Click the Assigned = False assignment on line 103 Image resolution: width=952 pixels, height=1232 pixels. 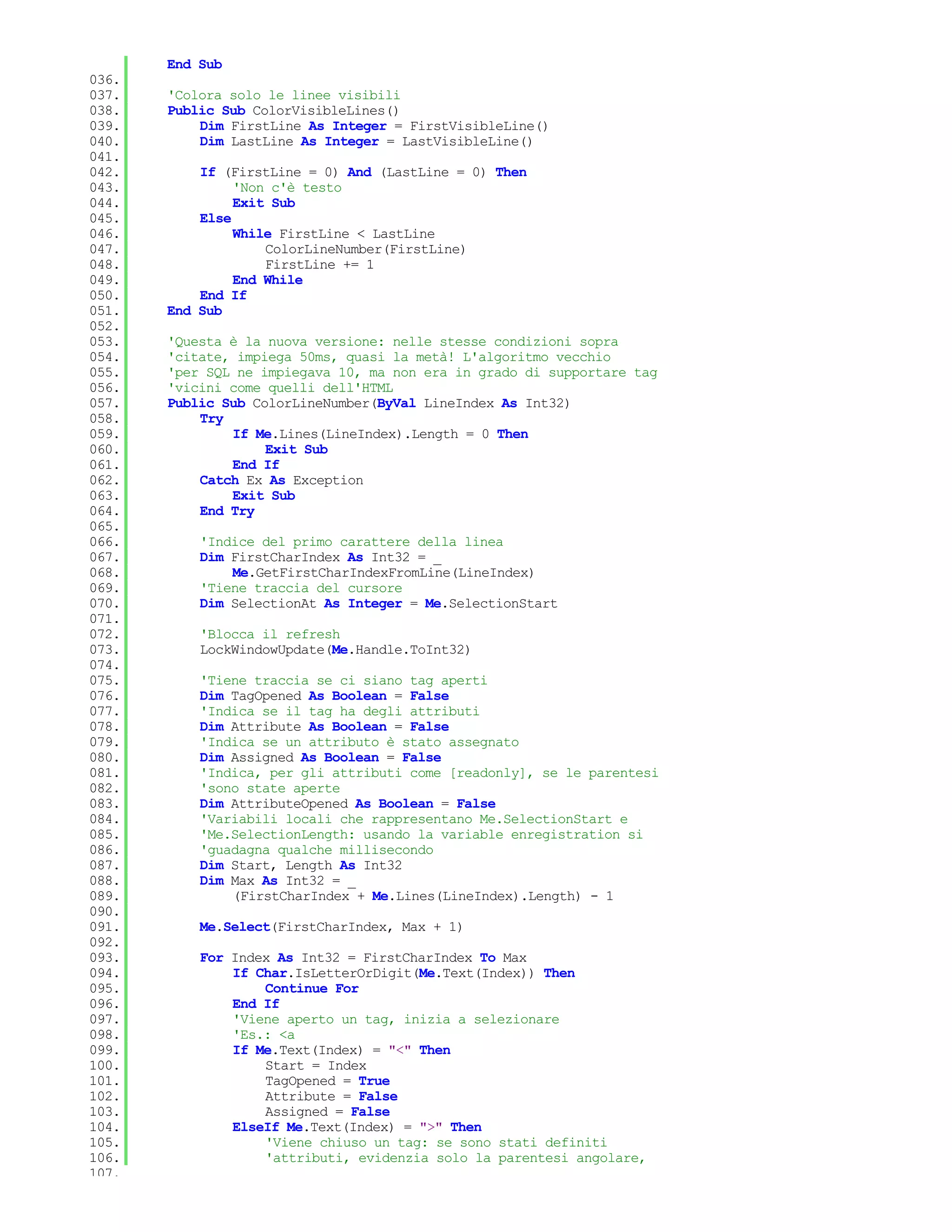click(327, 1112)
